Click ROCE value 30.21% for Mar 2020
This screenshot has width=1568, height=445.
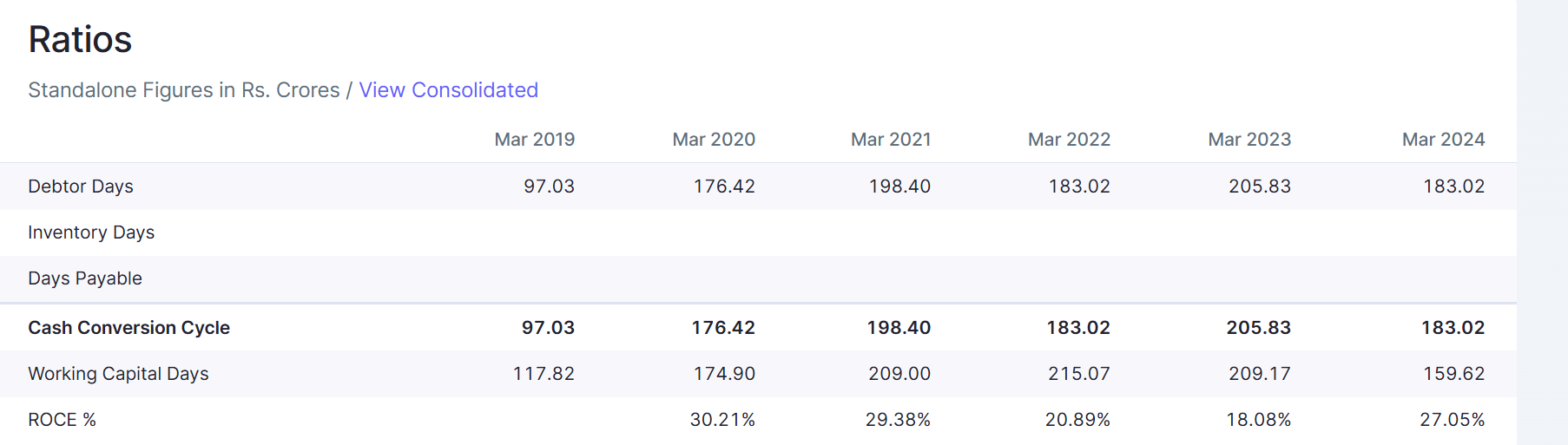tap(722, 420)
